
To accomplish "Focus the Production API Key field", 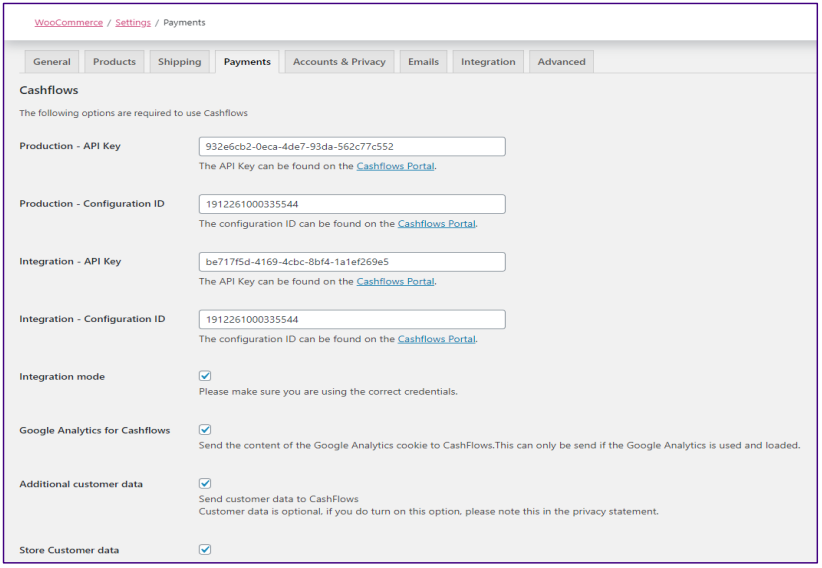I will point(352,146).
